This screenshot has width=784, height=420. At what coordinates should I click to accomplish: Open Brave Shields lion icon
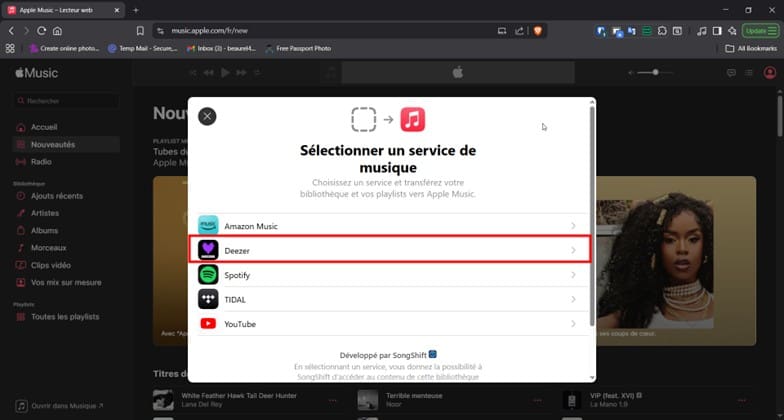click(538, 31)
